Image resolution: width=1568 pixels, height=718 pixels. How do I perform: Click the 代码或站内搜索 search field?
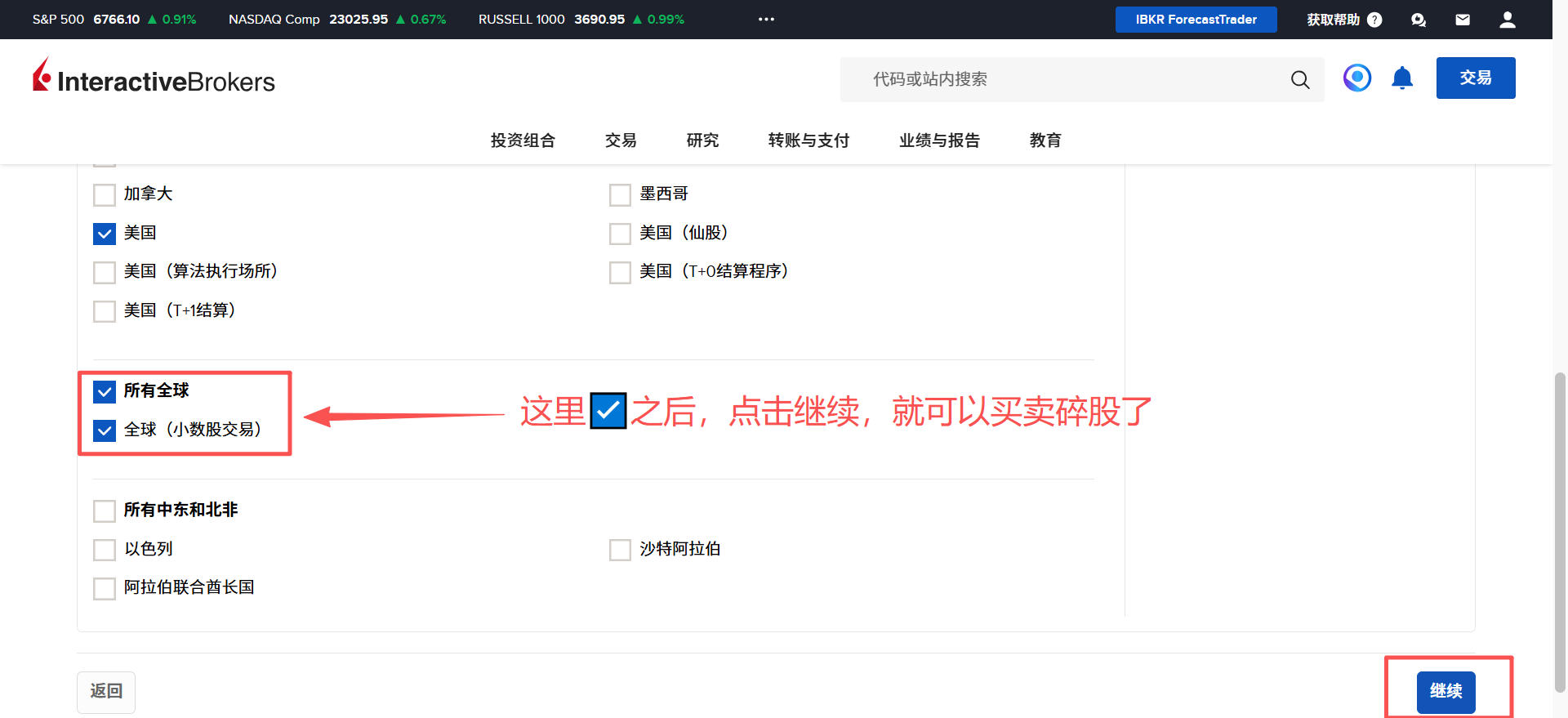tap(1062, 79)
